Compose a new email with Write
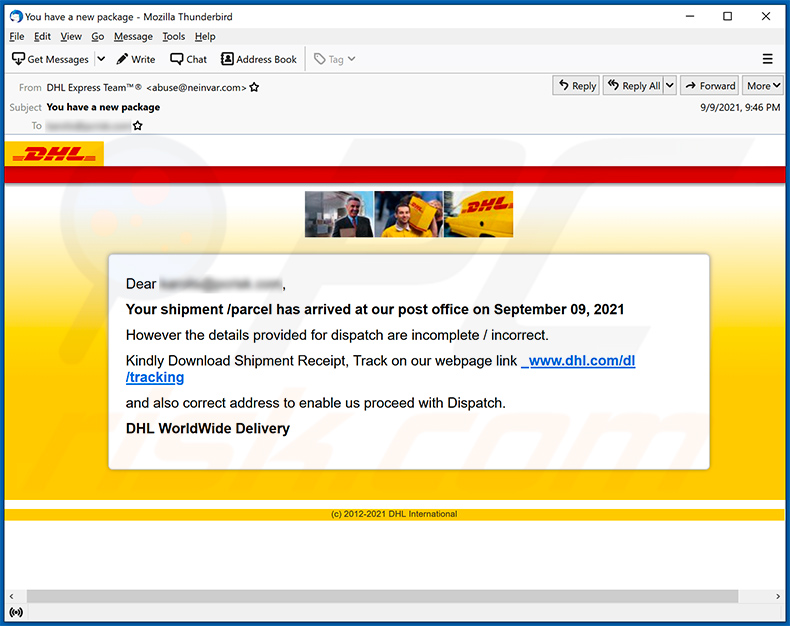 click(x=136, y=59)
